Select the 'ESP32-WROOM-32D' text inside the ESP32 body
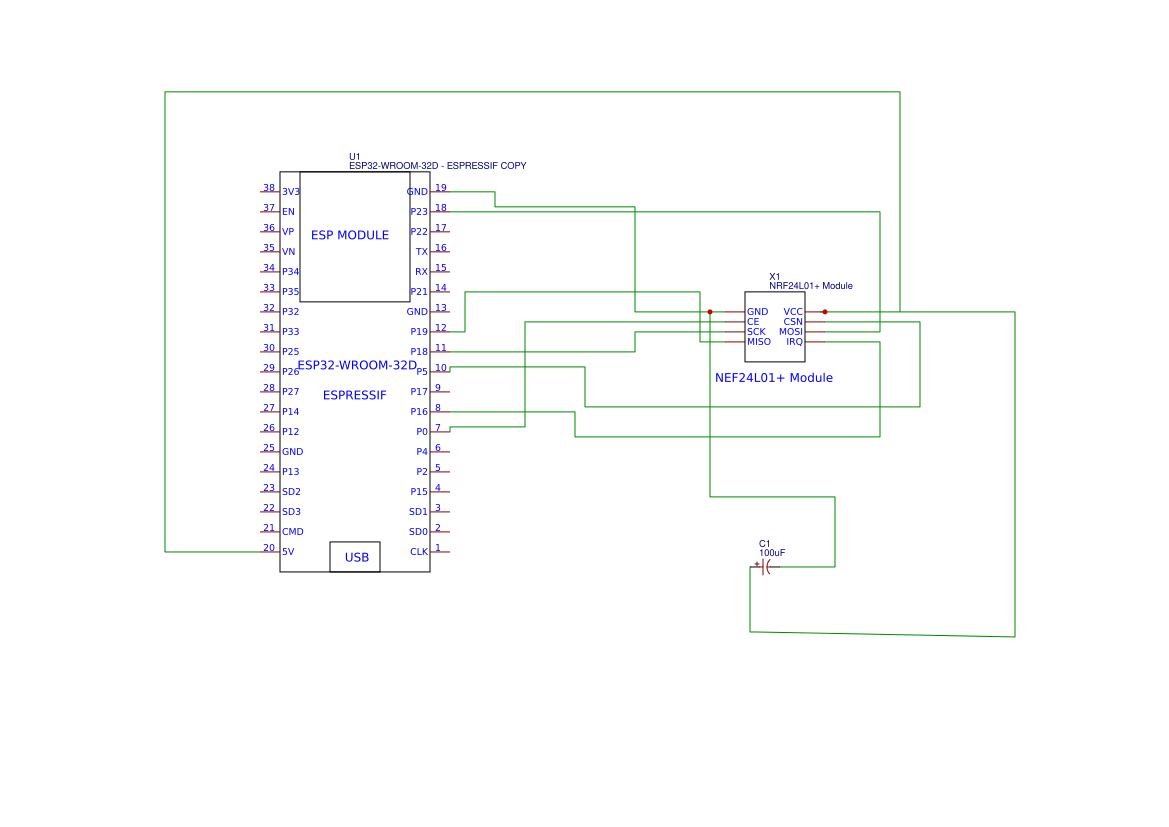The image size is (1169, 827). 357,365
